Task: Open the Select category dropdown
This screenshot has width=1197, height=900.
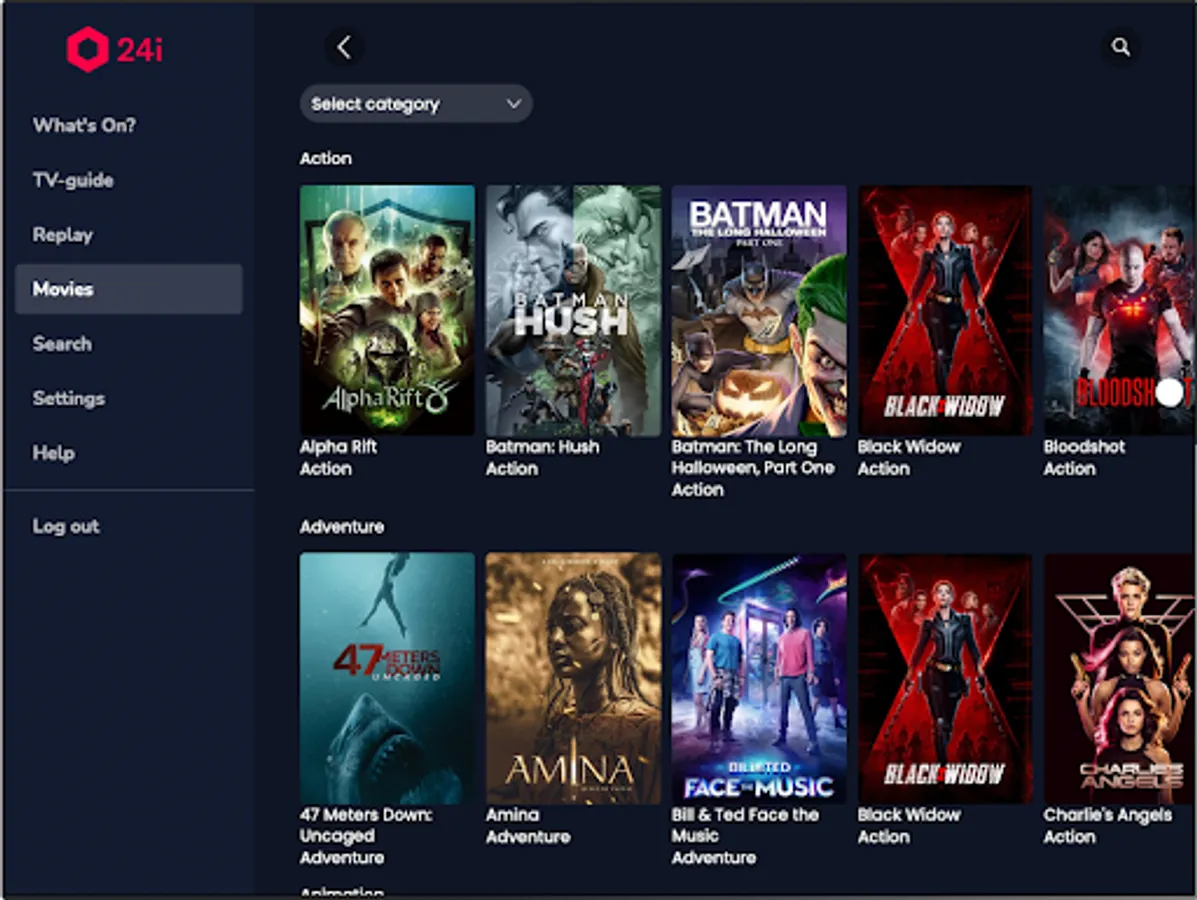Action: click(416, 104)
